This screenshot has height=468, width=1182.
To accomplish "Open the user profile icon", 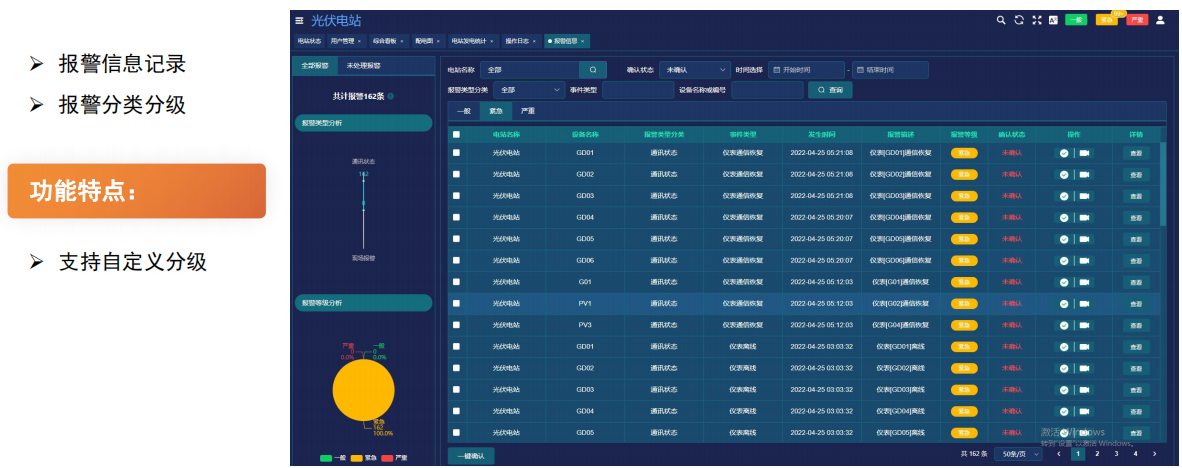I will (x=1160, y=20).
